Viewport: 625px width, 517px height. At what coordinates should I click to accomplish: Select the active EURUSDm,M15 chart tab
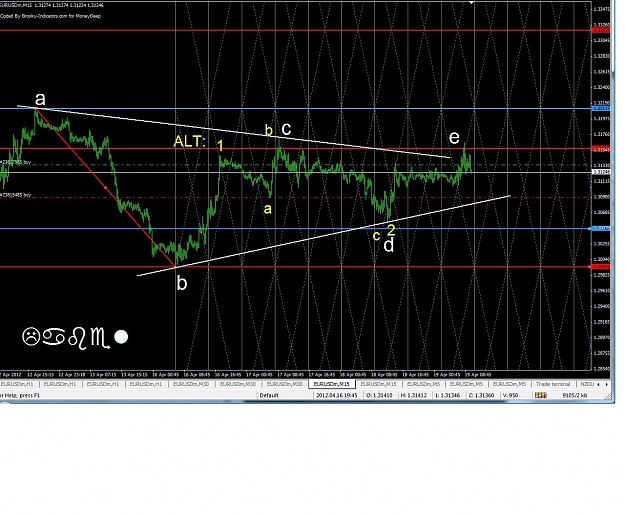pyautogui.click(x=332, y=384)
